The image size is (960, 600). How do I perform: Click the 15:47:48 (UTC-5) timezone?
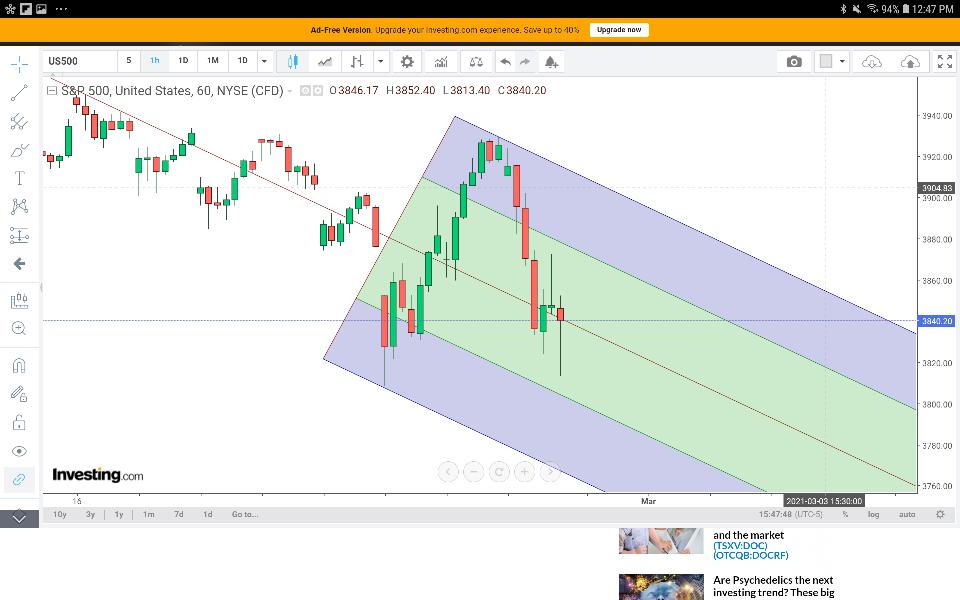[791, 514]
